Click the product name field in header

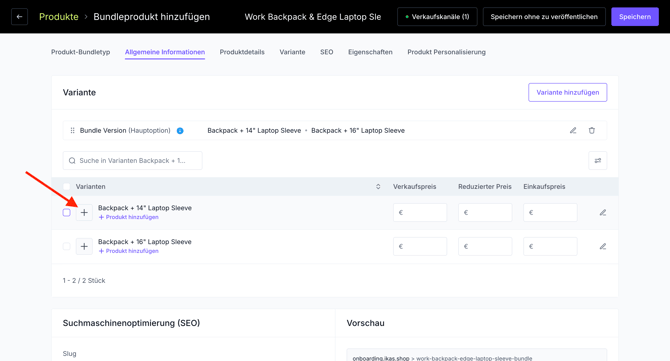point(313,17)
